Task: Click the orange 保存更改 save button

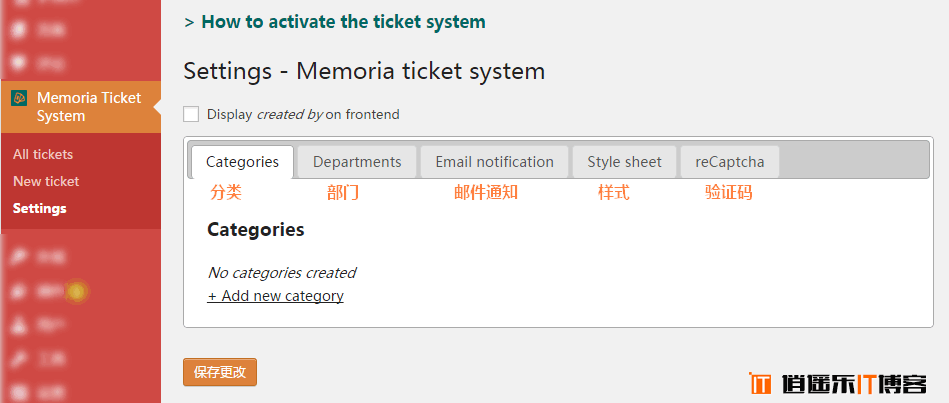Action: [x=220, y=372]
